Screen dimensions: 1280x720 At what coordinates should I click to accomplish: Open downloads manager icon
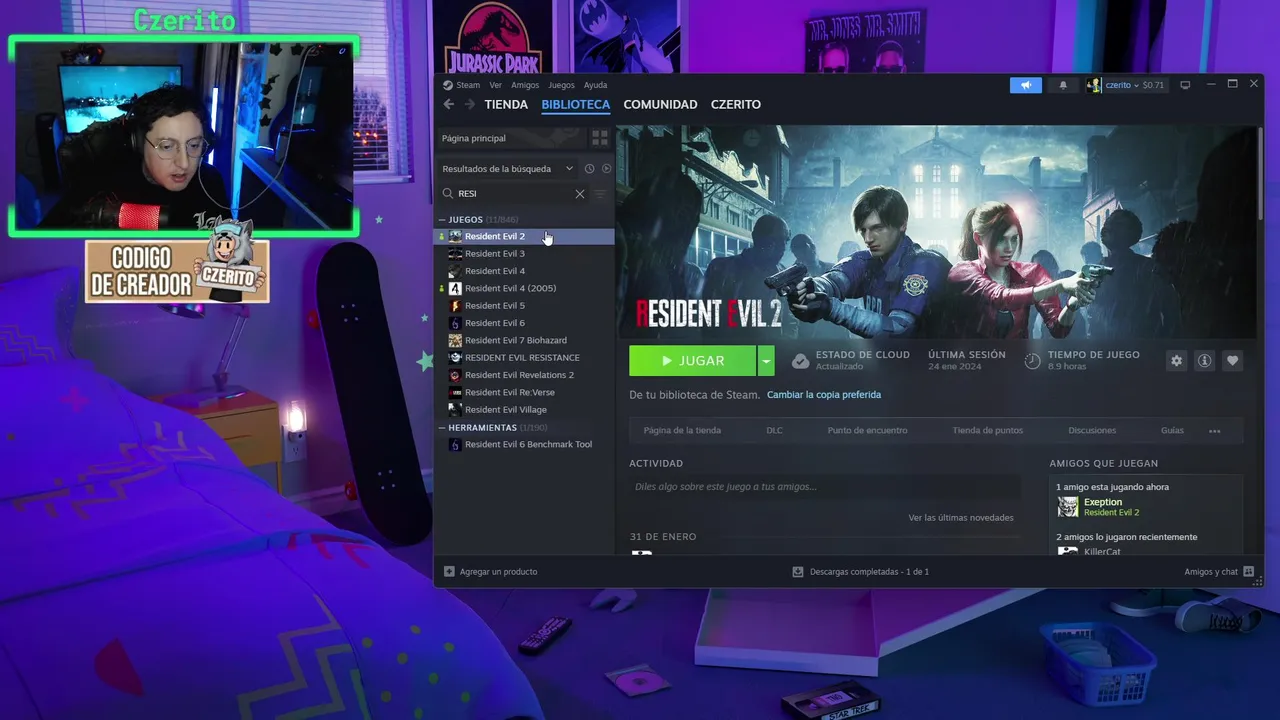click(798, 572)
